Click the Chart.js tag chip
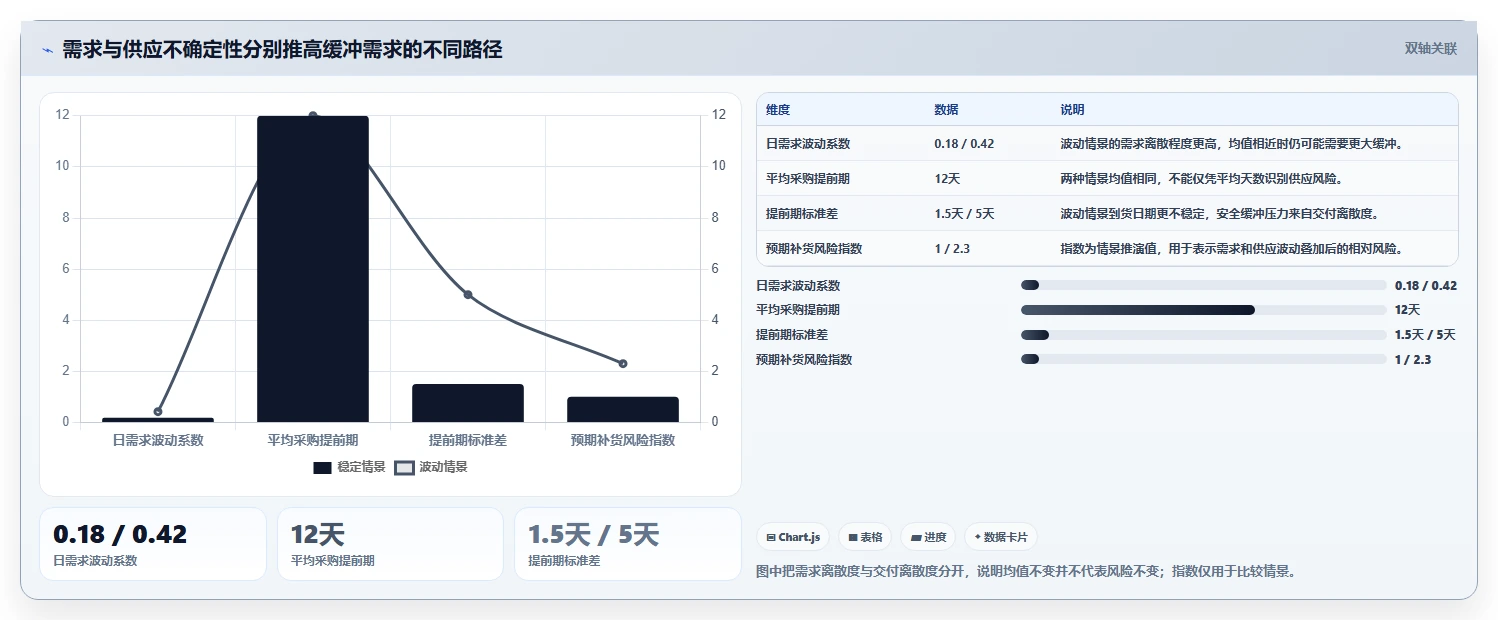This screenshot has height=620, width=1498. click(792, 537)
